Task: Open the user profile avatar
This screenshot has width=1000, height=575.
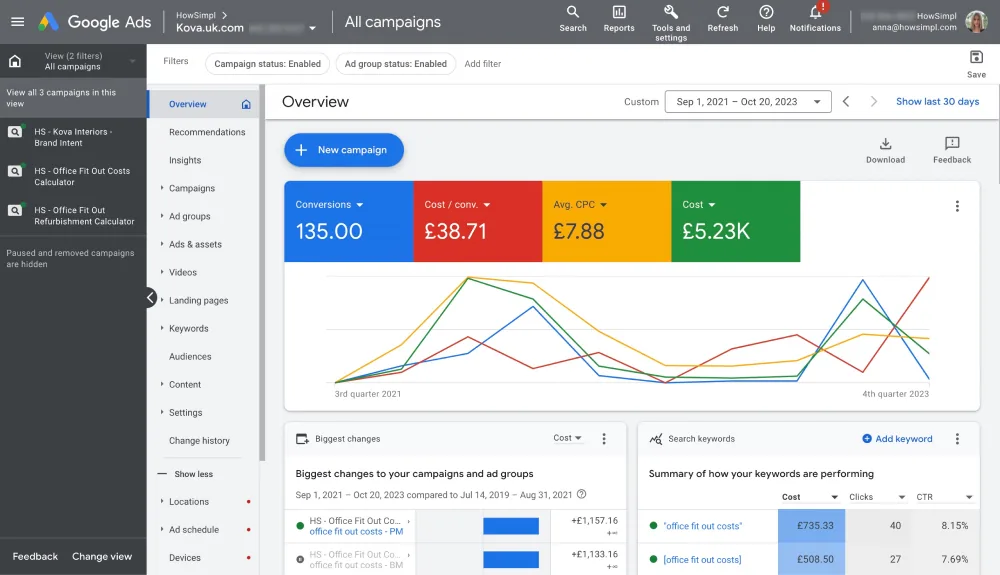Action: coord(976,22)
